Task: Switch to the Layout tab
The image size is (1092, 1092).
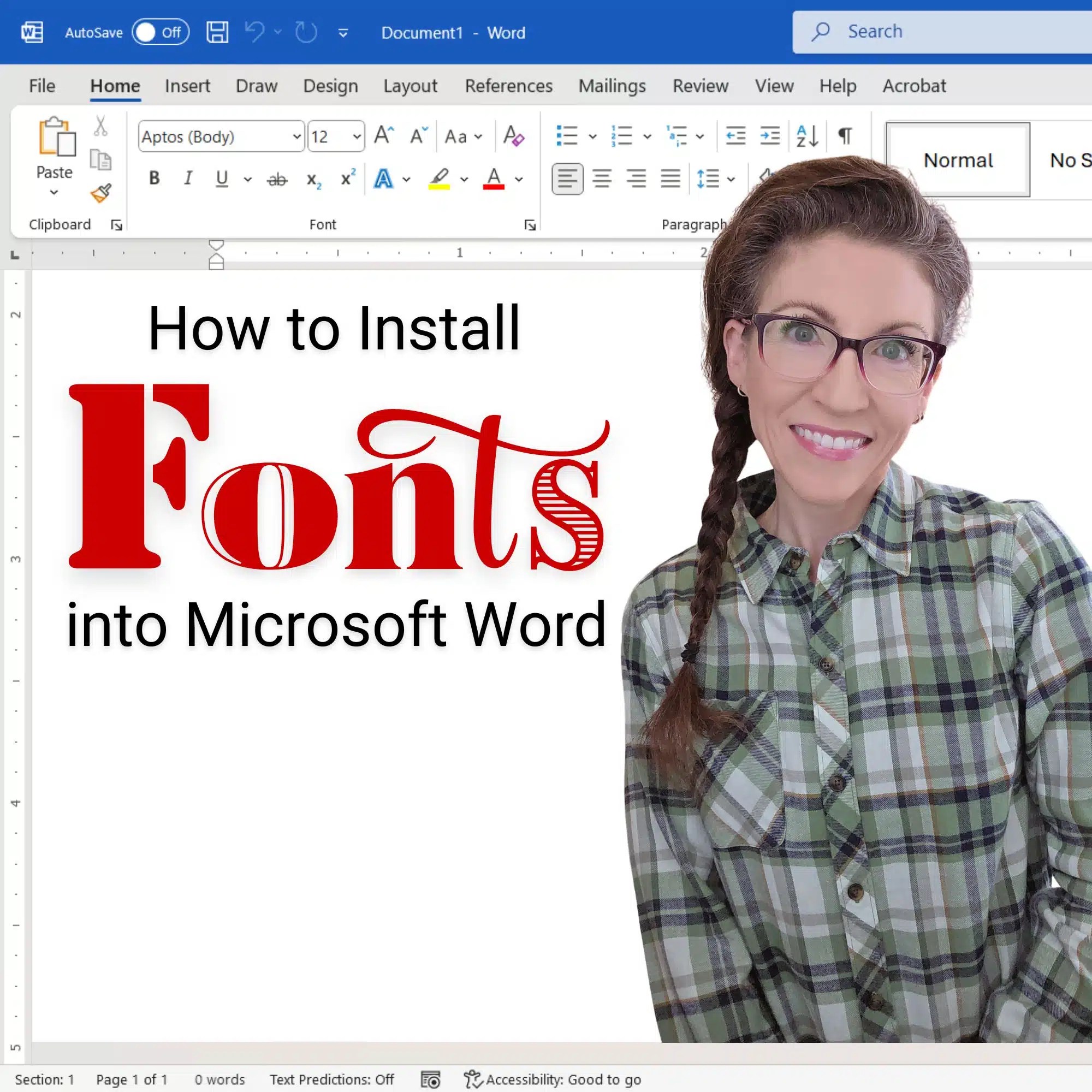Action: coord(411,86)
